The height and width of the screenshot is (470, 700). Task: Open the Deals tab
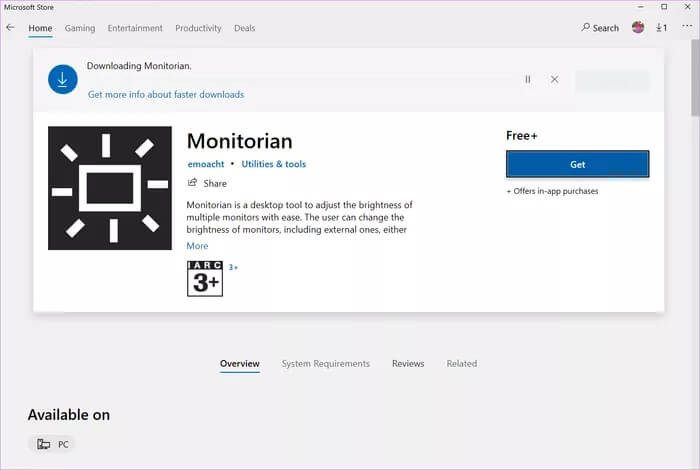245,28
